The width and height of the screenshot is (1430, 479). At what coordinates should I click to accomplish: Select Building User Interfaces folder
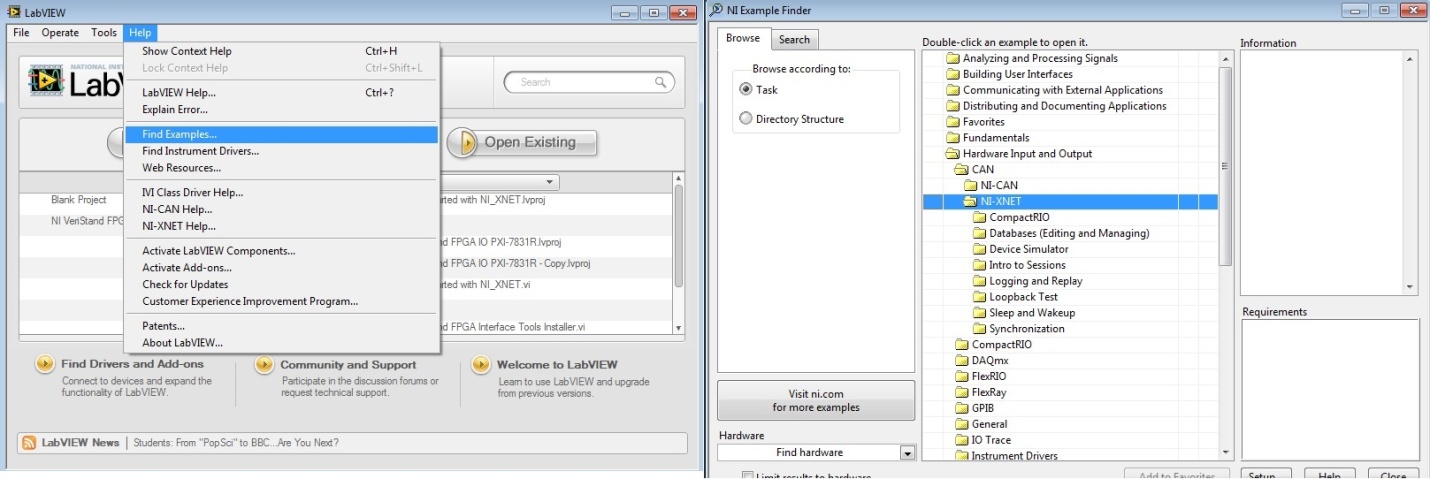coord(1009,74)
